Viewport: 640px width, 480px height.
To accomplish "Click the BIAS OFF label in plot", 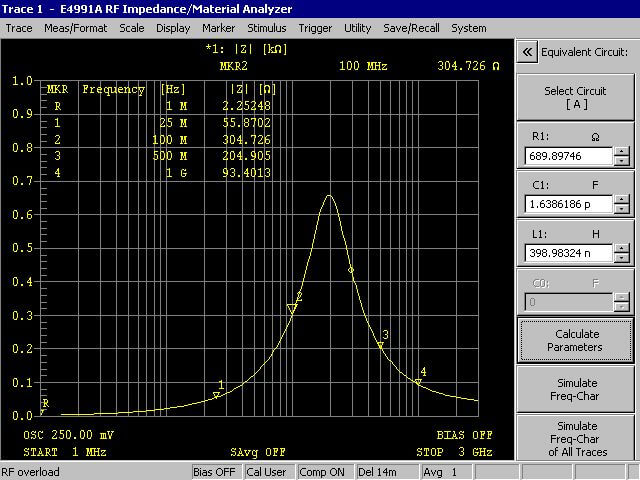I will point(464,435).
